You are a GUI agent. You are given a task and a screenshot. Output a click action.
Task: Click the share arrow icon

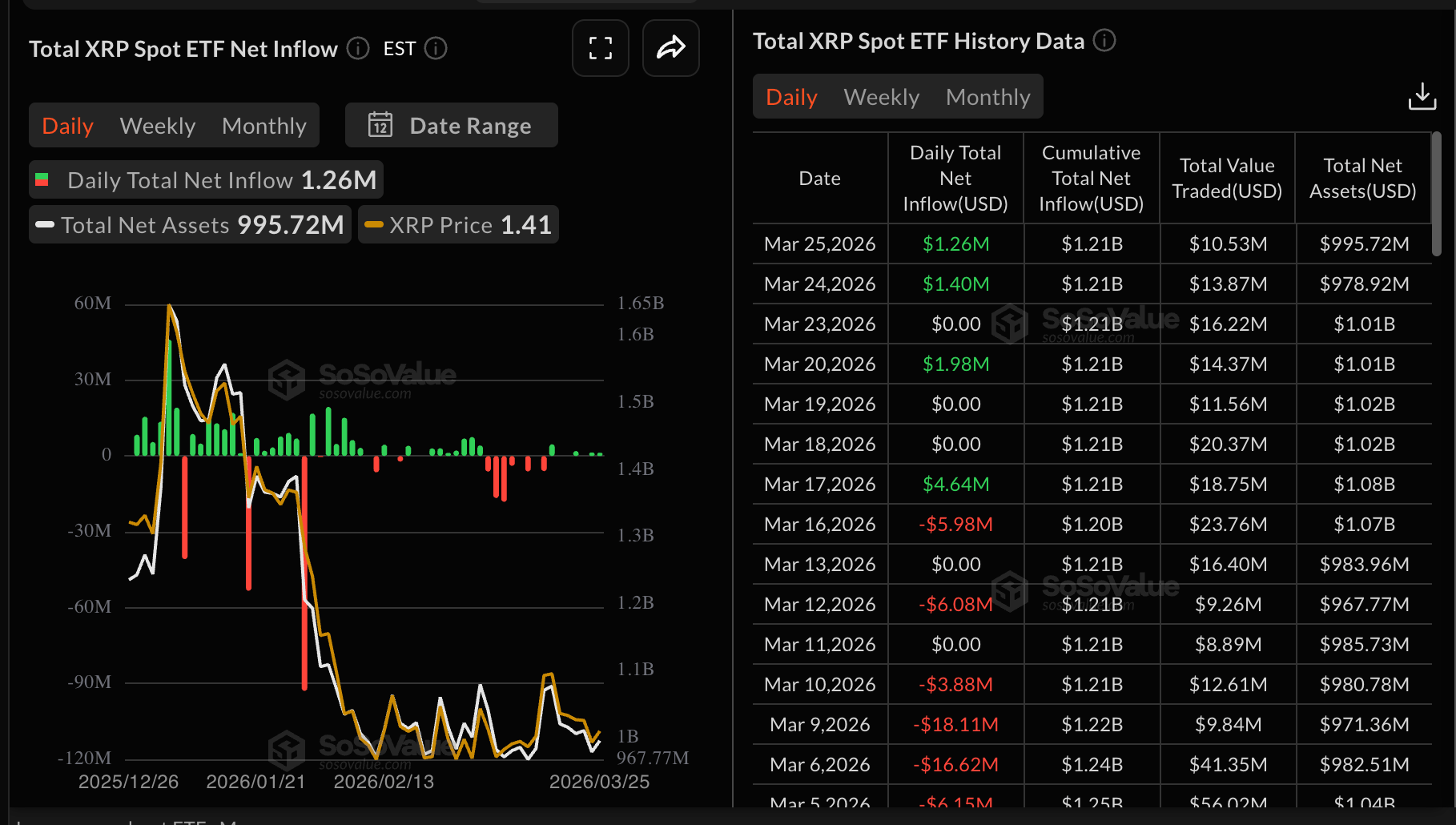[x=670, y=48]
